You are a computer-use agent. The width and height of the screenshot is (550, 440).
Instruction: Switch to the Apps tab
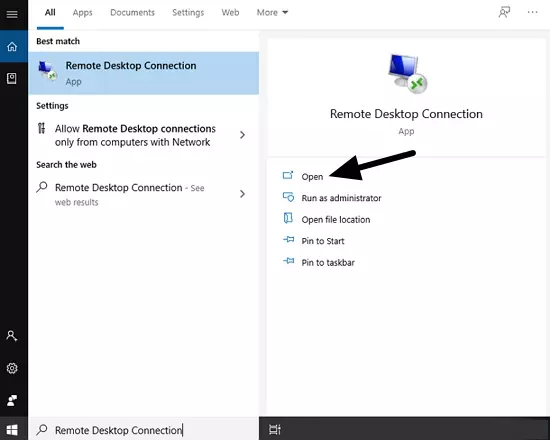[82, 13]
